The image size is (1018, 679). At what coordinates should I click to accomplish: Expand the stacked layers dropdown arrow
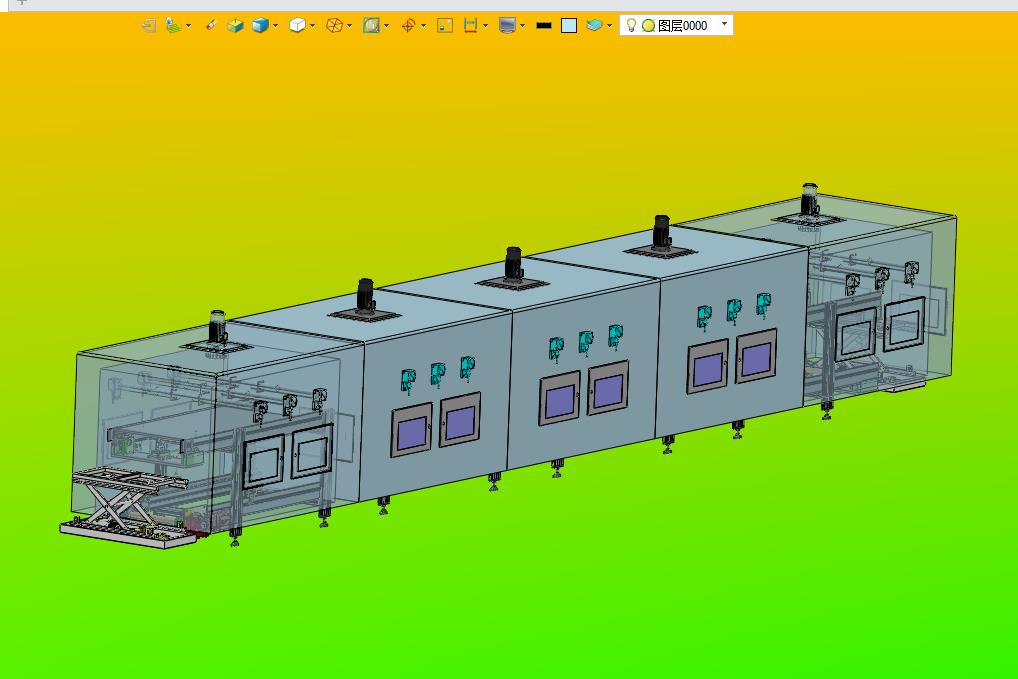click(x=609, y=26)
